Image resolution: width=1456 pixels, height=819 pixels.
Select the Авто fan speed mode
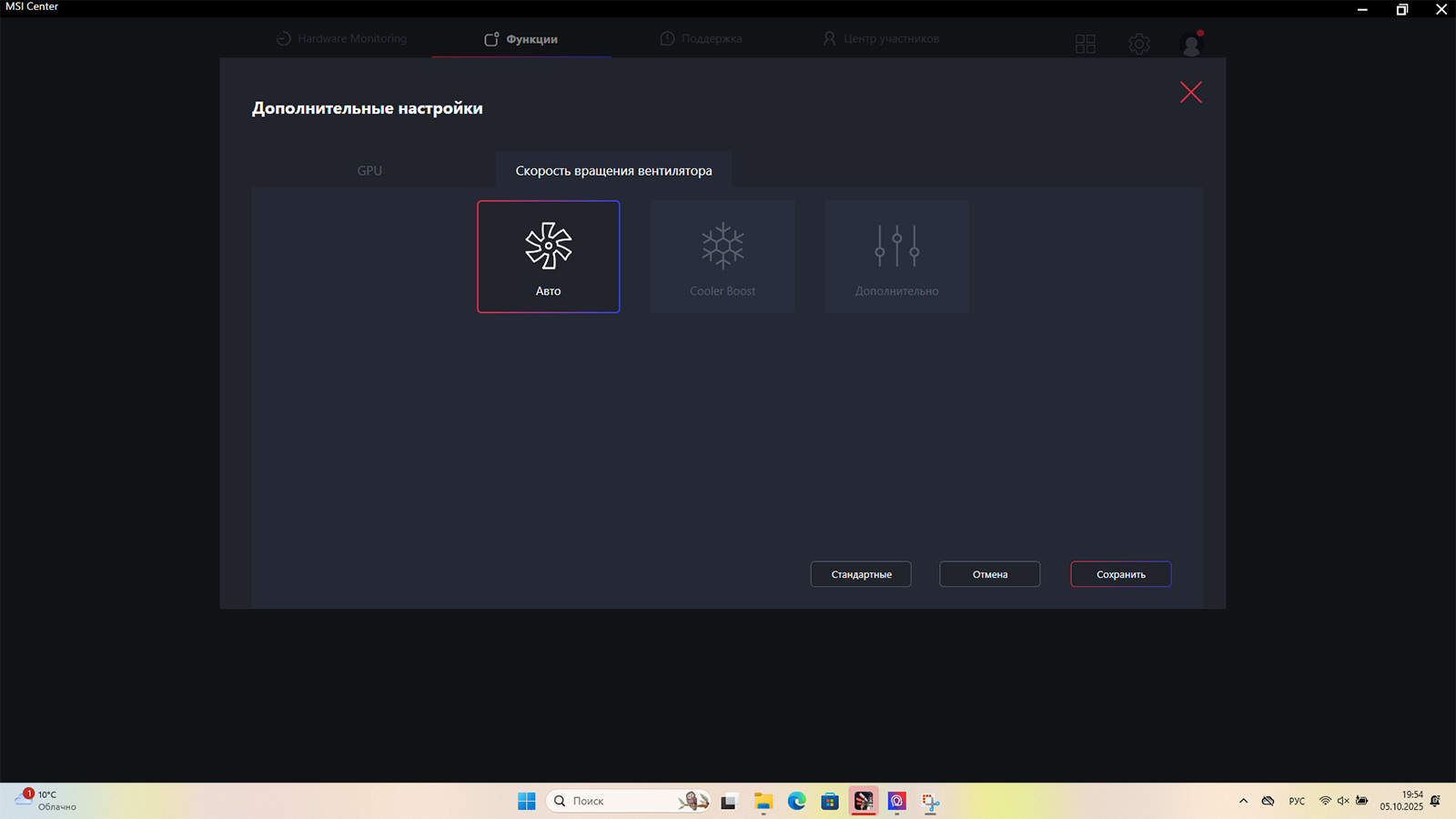pyautogui.click(x=548, y=257)
